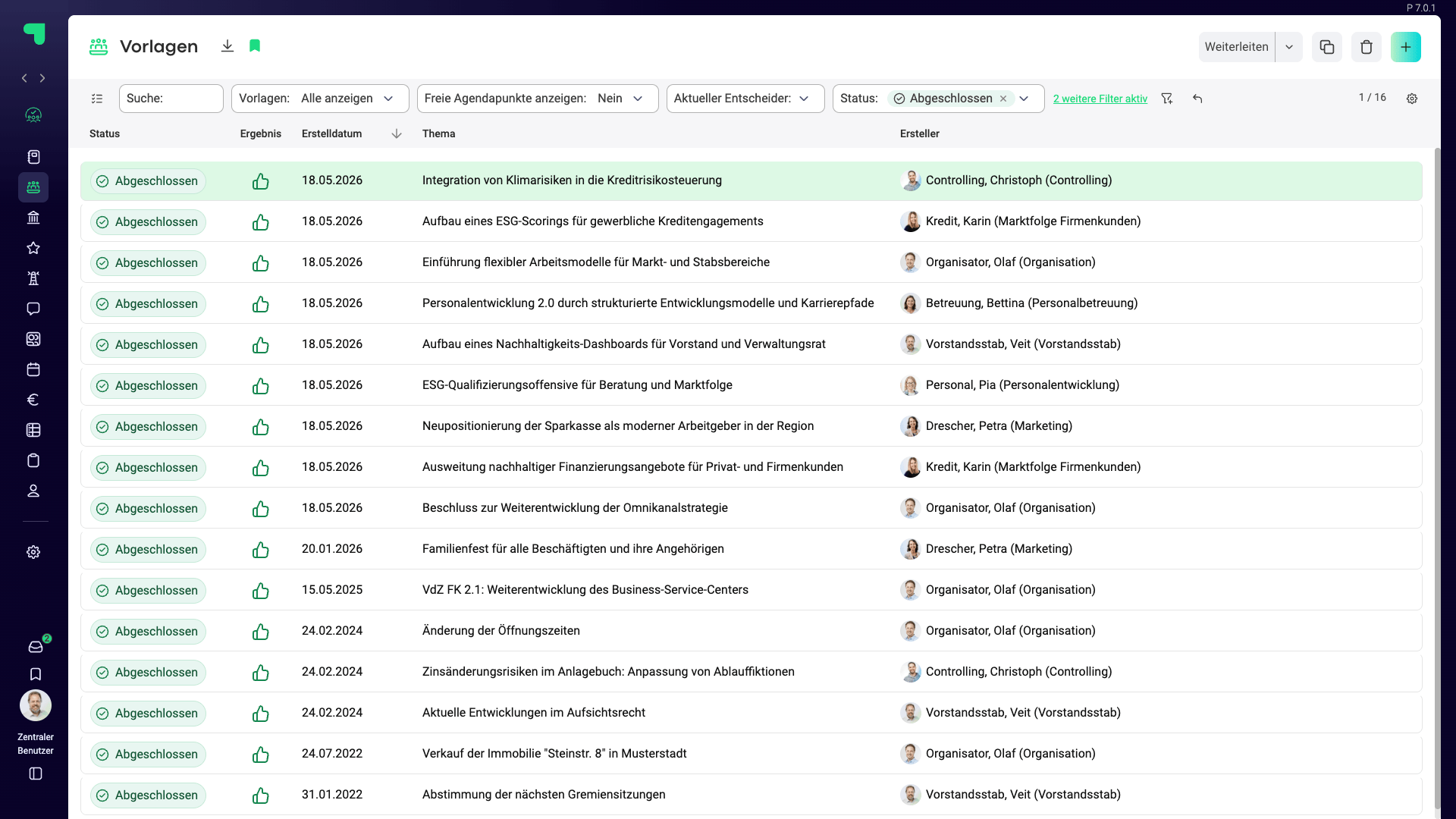Open the chat bubble icon in sidebar
The height and width of the screenshot is (819, 1456).
[33, 309]
